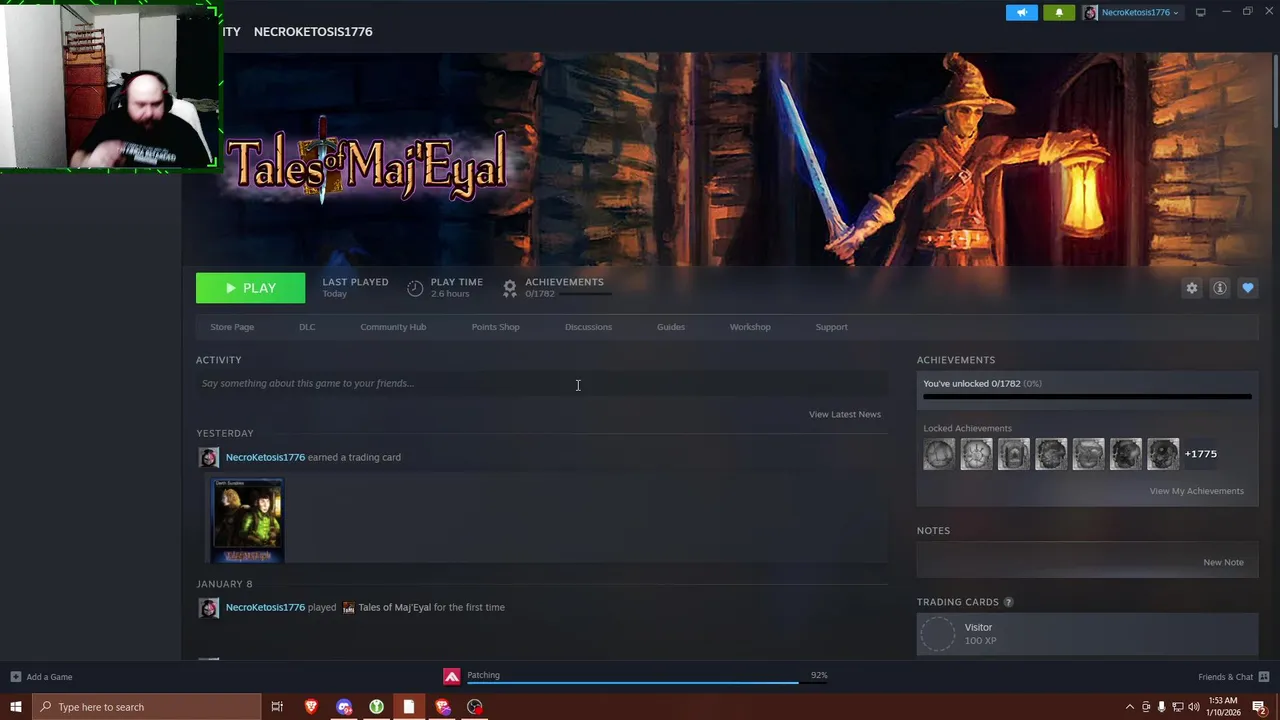Expand the NecroKetosis1776 account dropdown
Screen dimensions: 1280x720
pyautogui.click(x=1132, y=12)
